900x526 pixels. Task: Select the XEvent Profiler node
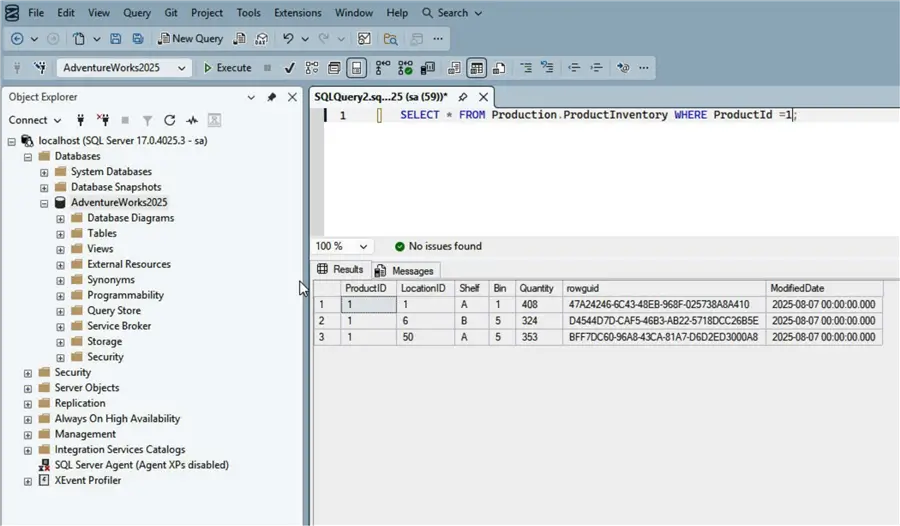point(87,481)
